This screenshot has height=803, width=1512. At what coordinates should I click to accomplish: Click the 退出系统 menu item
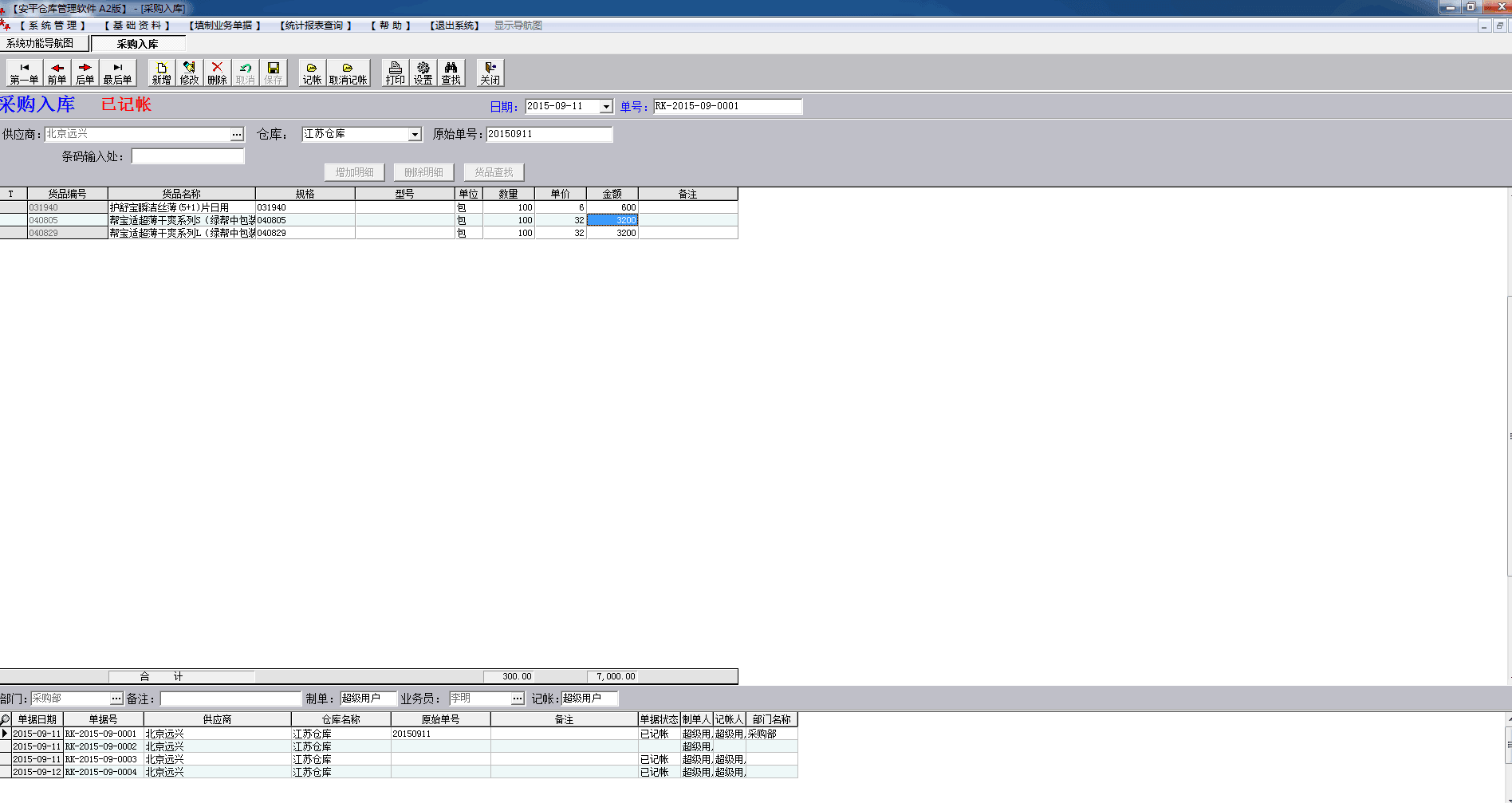454,26
